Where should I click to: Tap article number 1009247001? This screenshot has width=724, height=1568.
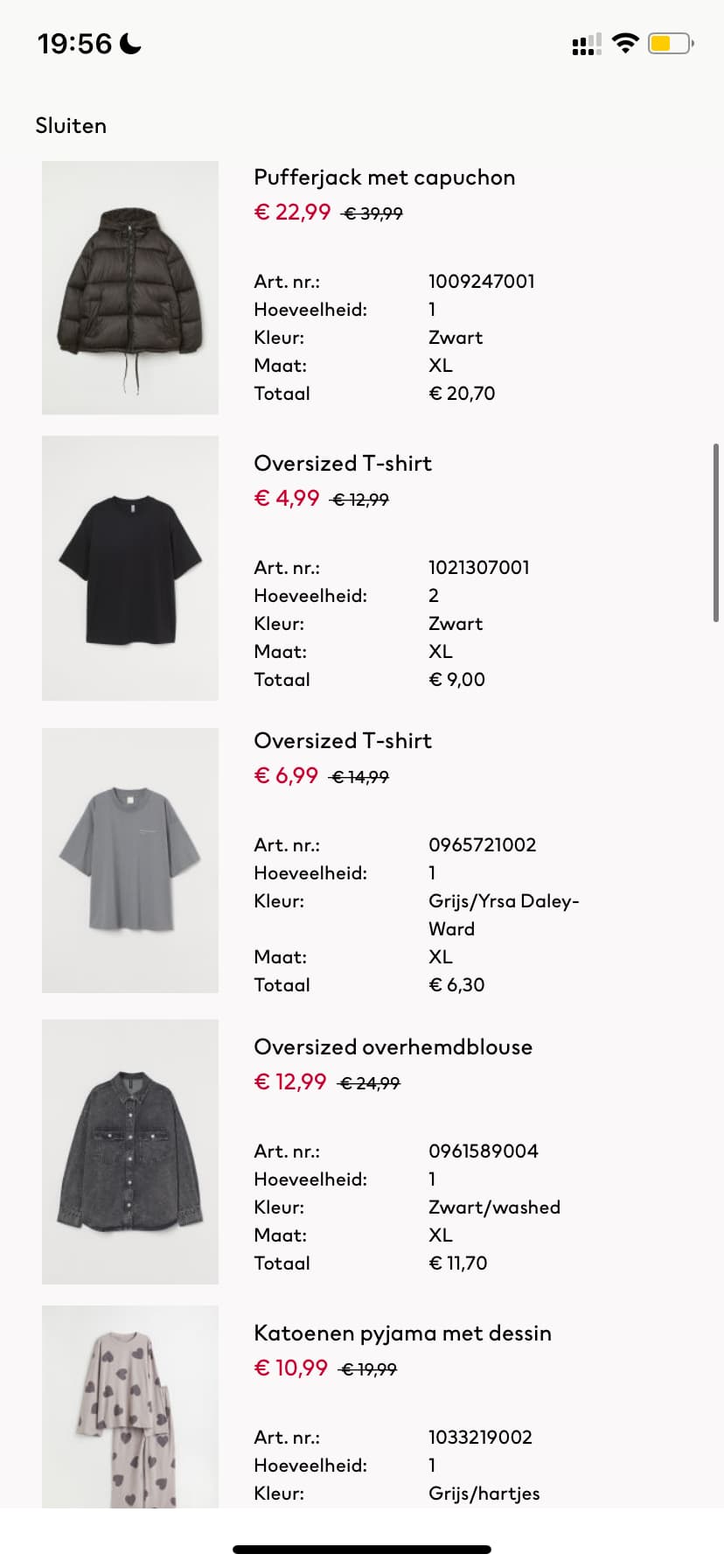(482, 282)
